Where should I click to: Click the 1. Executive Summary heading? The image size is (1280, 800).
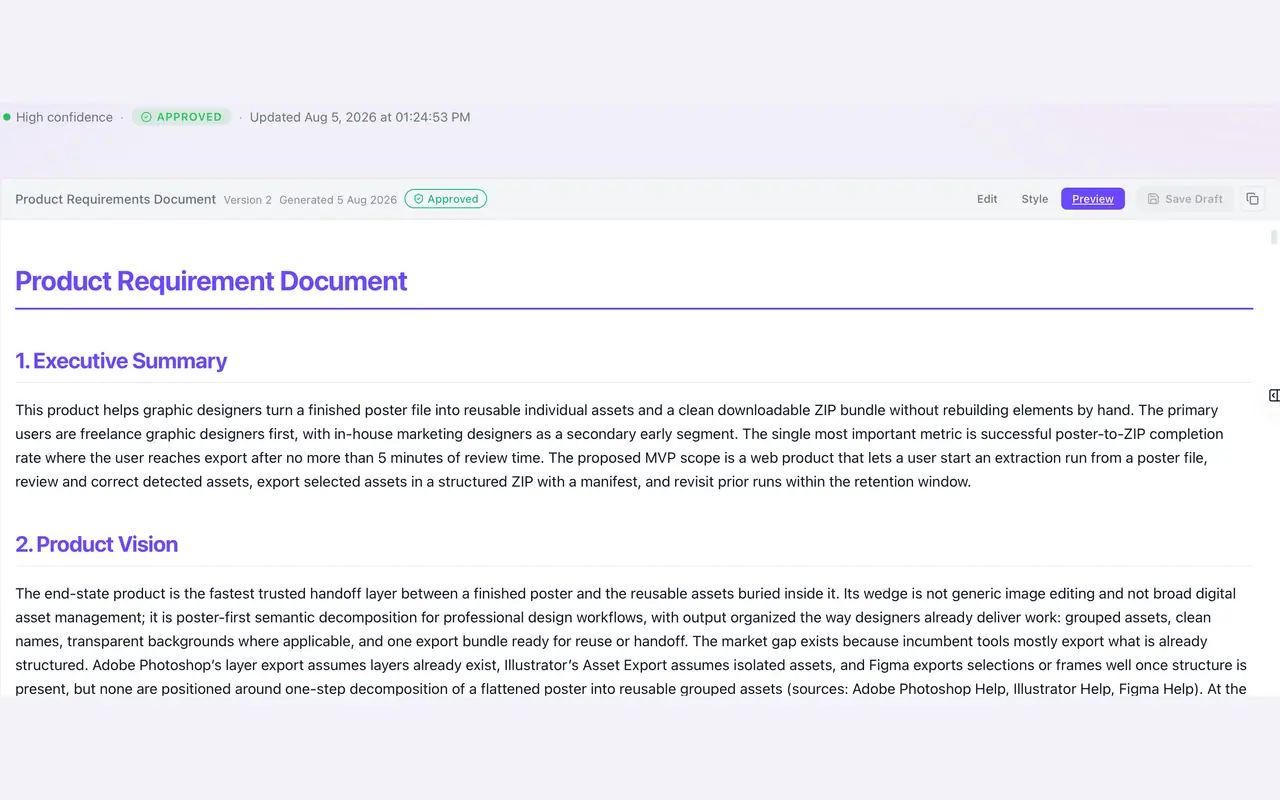121,361
